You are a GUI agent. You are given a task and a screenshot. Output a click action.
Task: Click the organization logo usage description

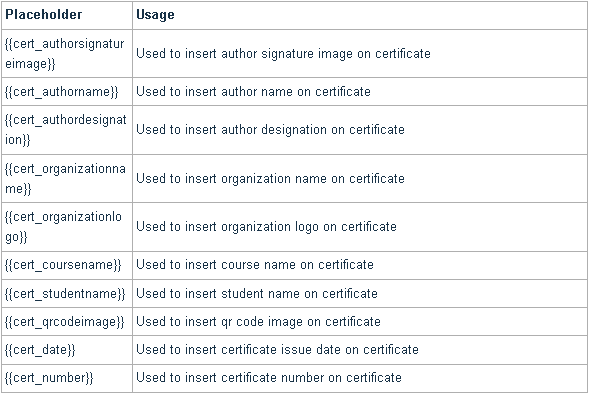266,227
